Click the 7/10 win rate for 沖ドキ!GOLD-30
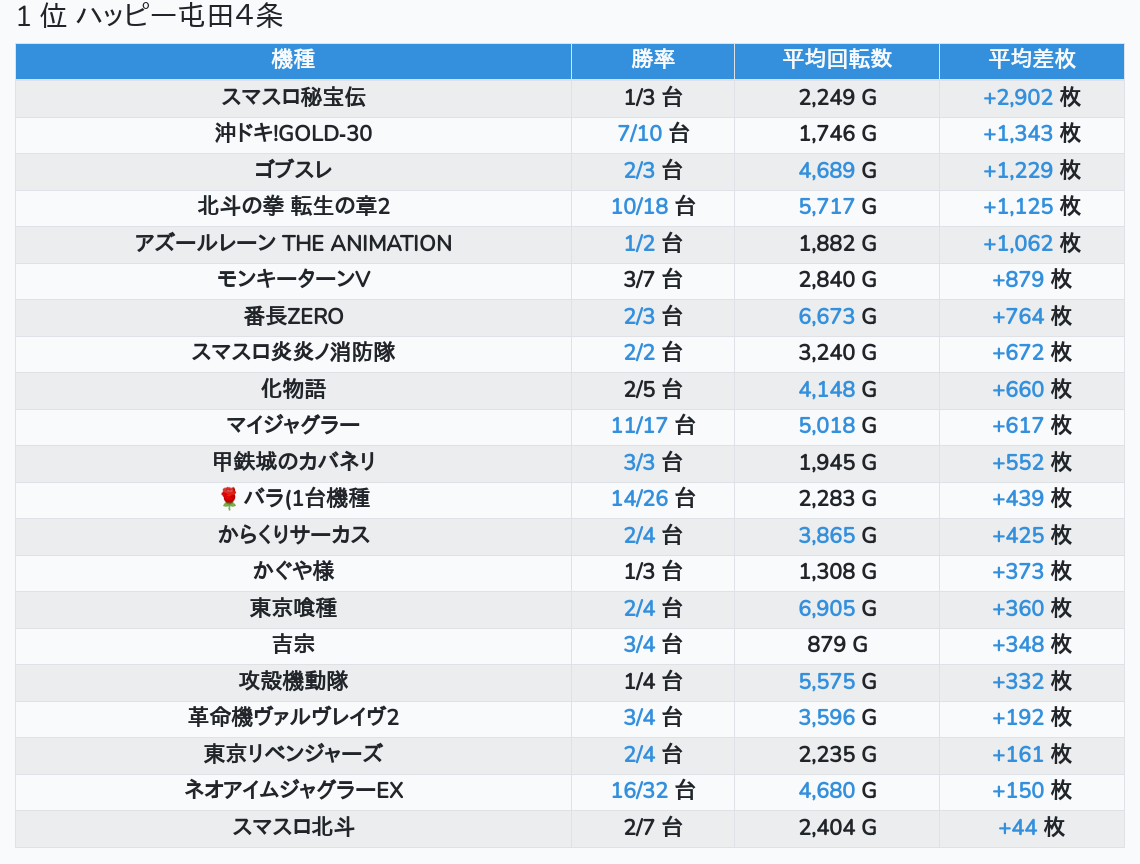 click(x=639, y=133)
